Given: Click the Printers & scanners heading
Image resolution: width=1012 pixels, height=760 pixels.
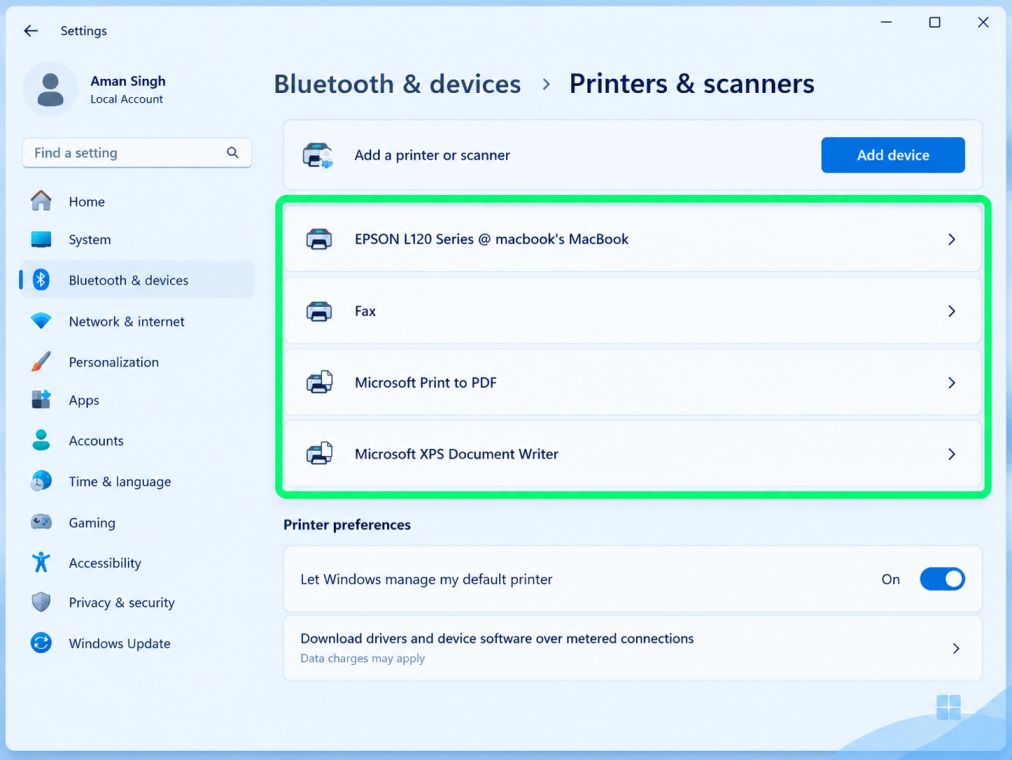Looking at the screenshot, I should [x=691, y=84].
